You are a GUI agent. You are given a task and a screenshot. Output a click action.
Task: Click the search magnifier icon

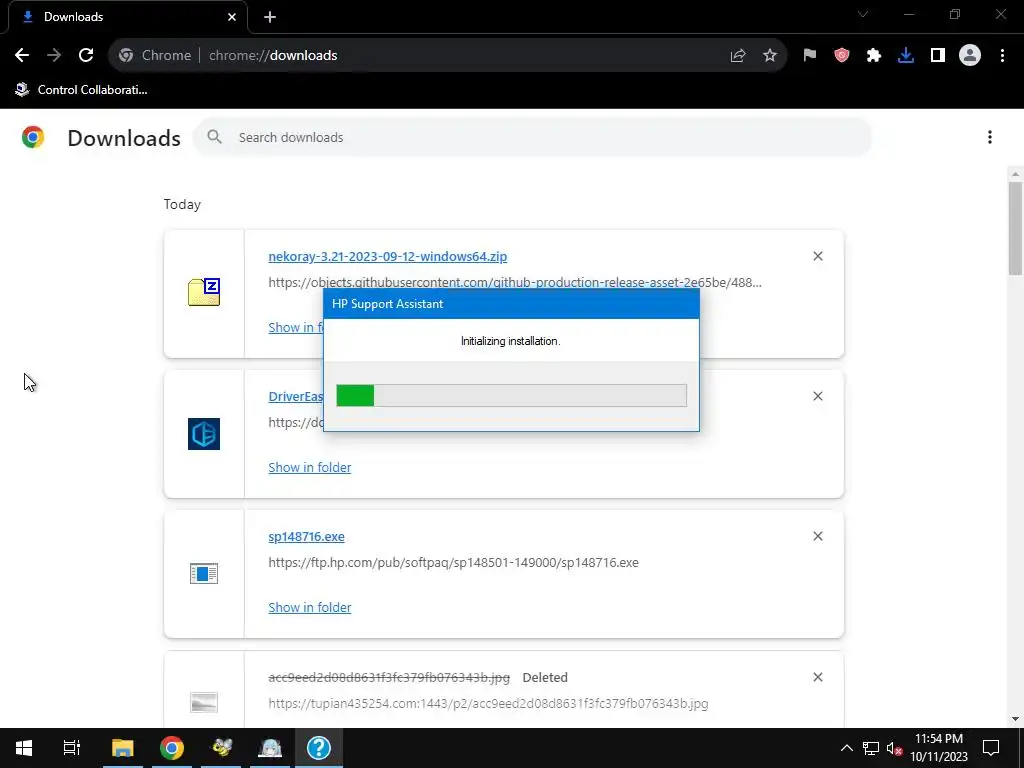click(214, 137)
